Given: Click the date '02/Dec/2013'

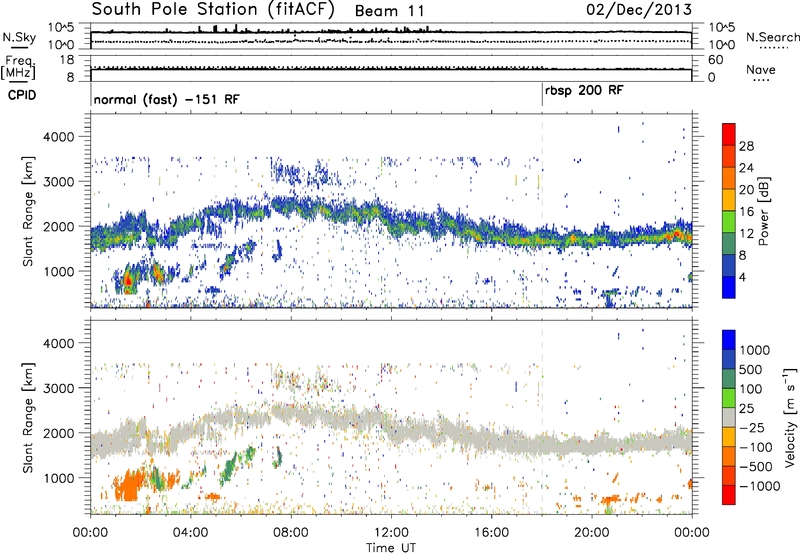Looking at the screenshot, I should [x=639, y=10].
